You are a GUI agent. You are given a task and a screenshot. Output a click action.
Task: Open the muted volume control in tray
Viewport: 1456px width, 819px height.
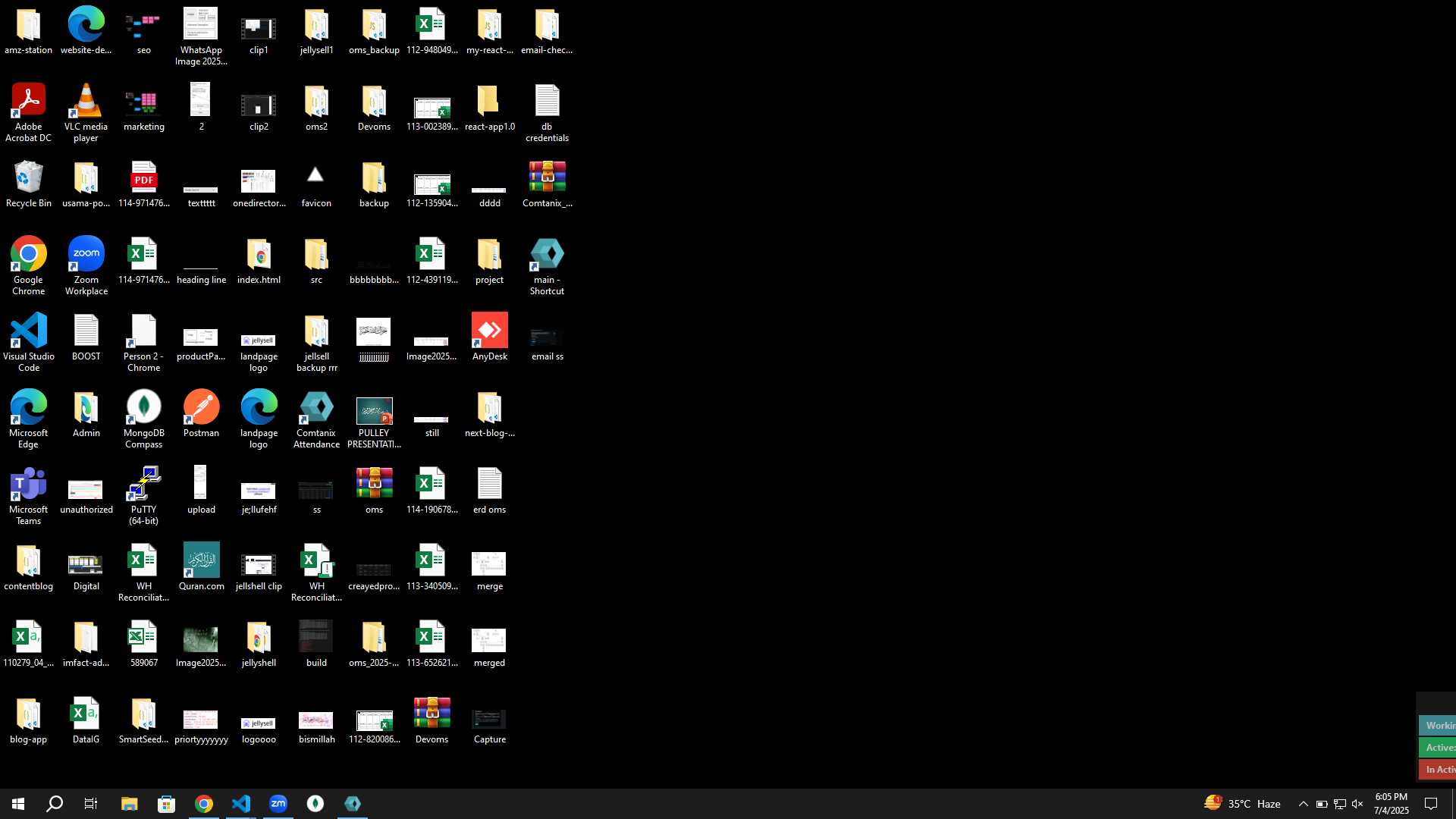1357,804
